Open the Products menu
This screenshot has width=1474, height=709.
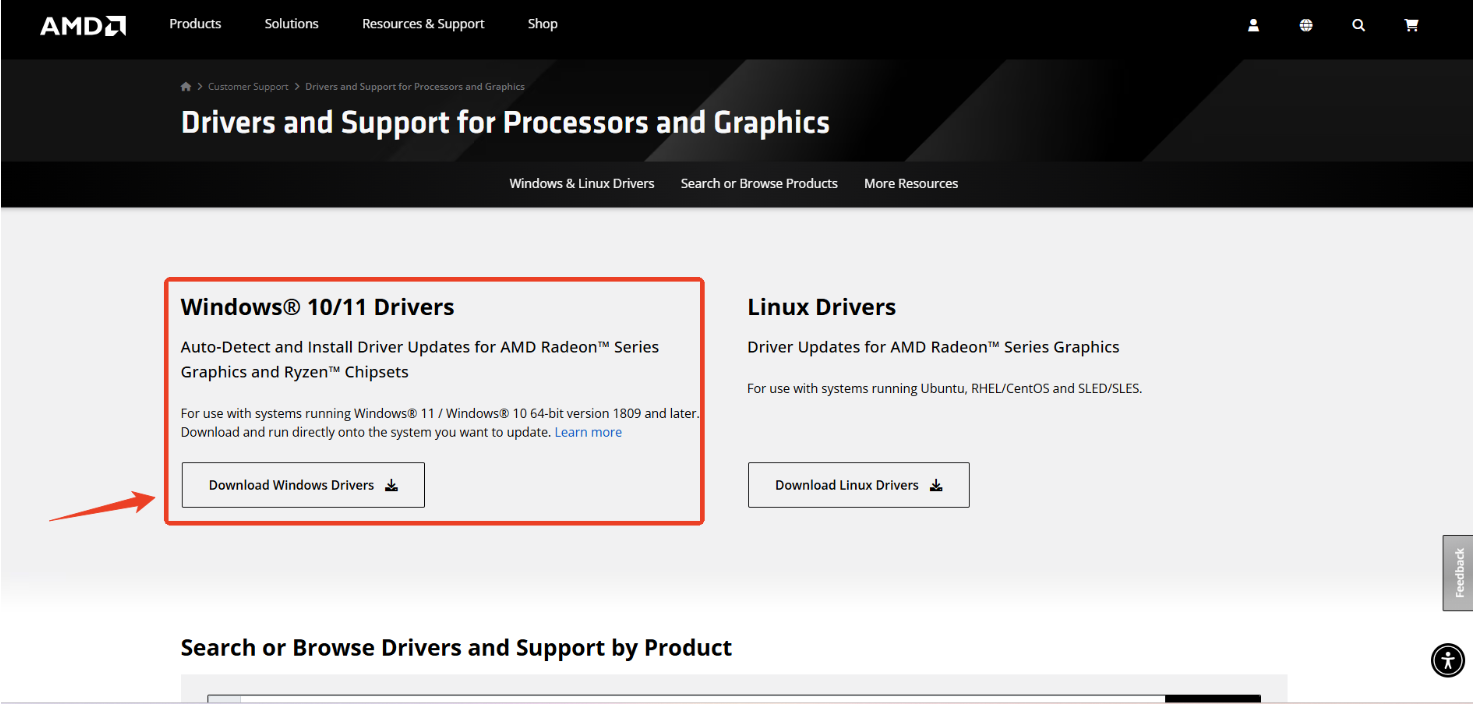click(x=195, y=24)
